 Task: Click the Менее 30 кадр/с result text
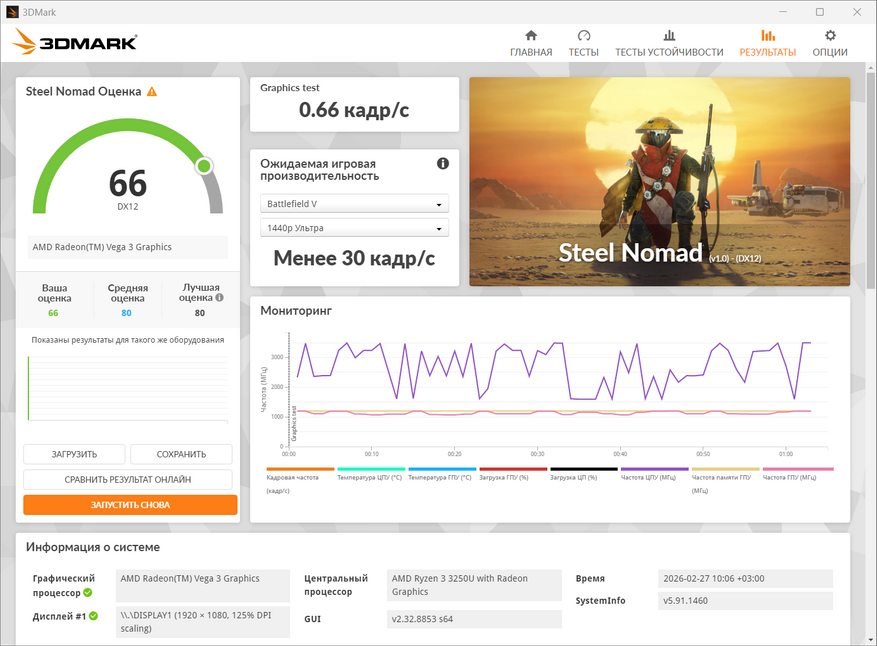354,258
